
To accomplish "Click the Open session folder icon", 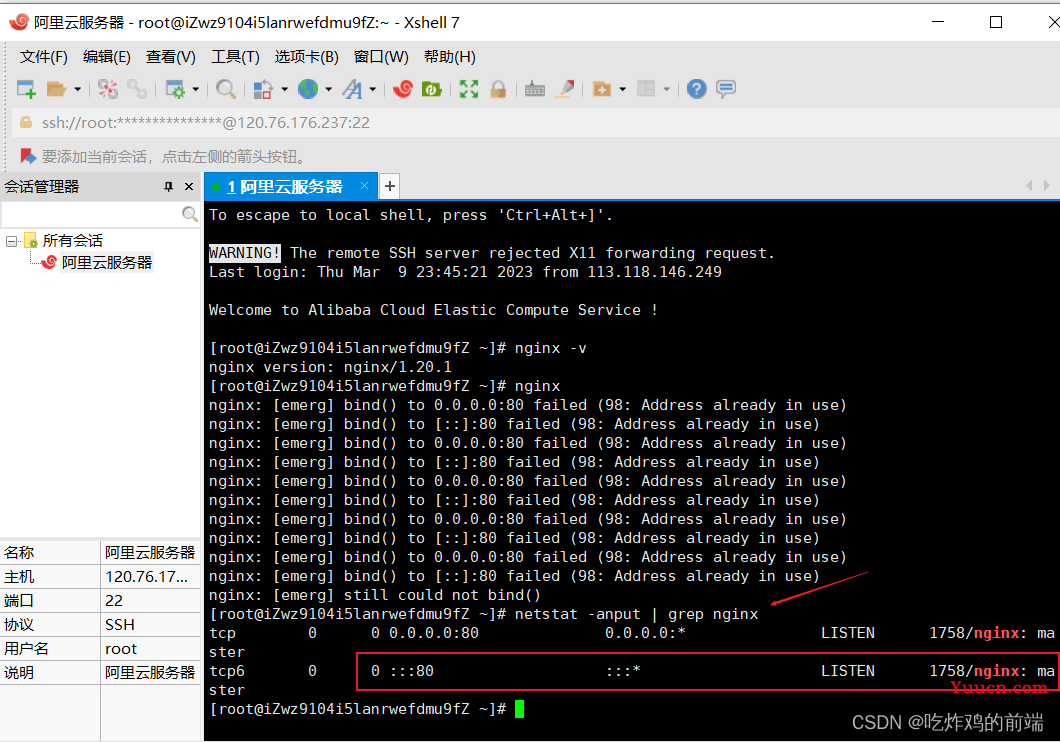I will coord(56,89).
